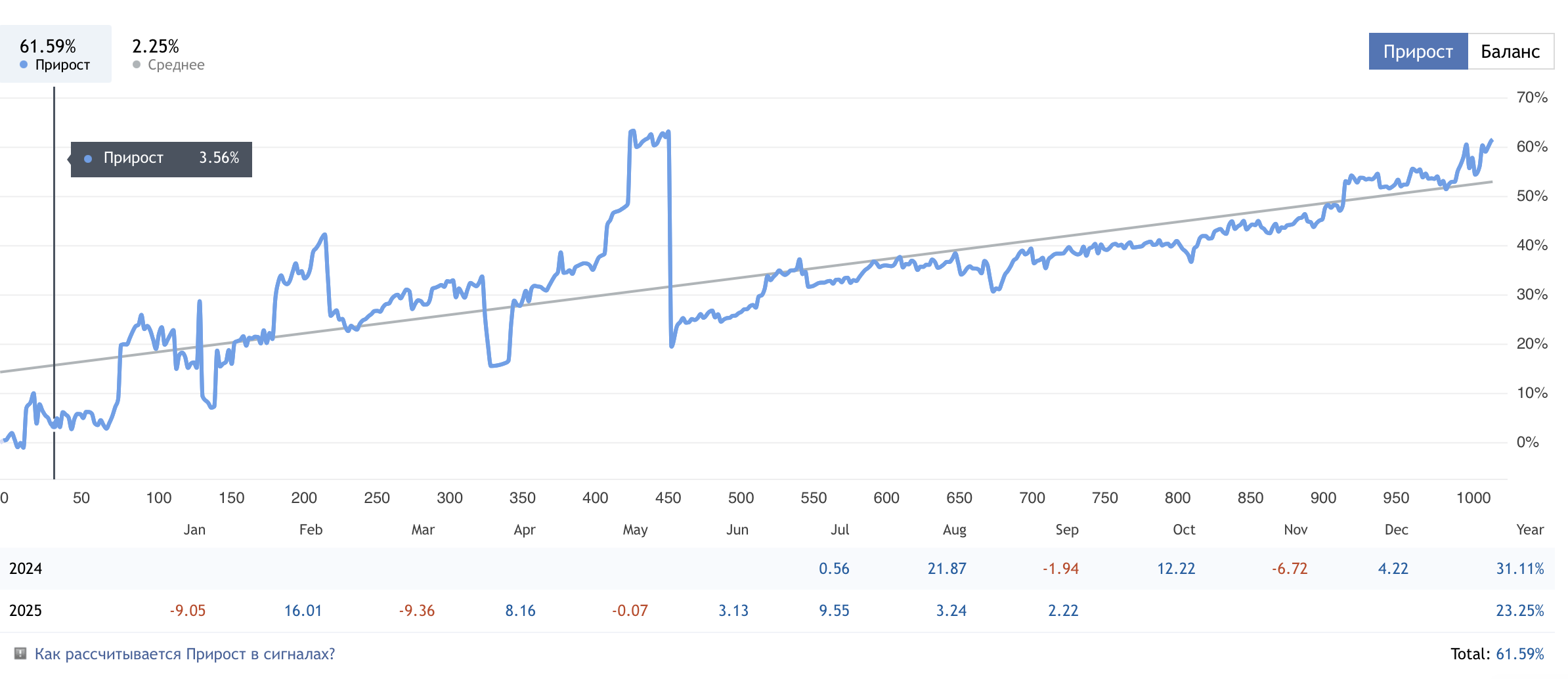Click the March 2025 value -9.36
The height and width of the screenshot is (679, 1568).
[x=417, y=611]
